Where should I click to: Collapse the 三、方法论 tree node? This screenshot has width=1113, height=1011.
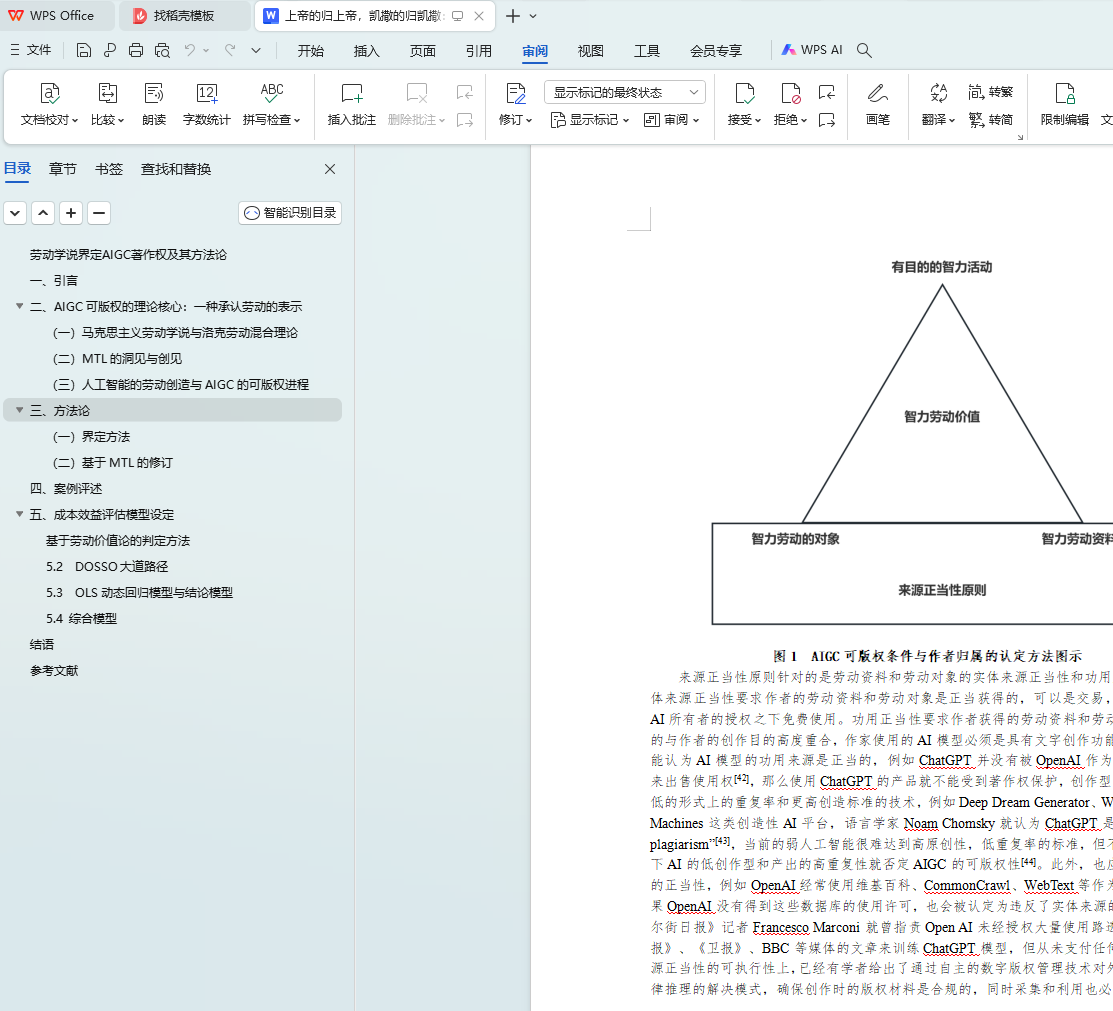[x=20, y=410]
